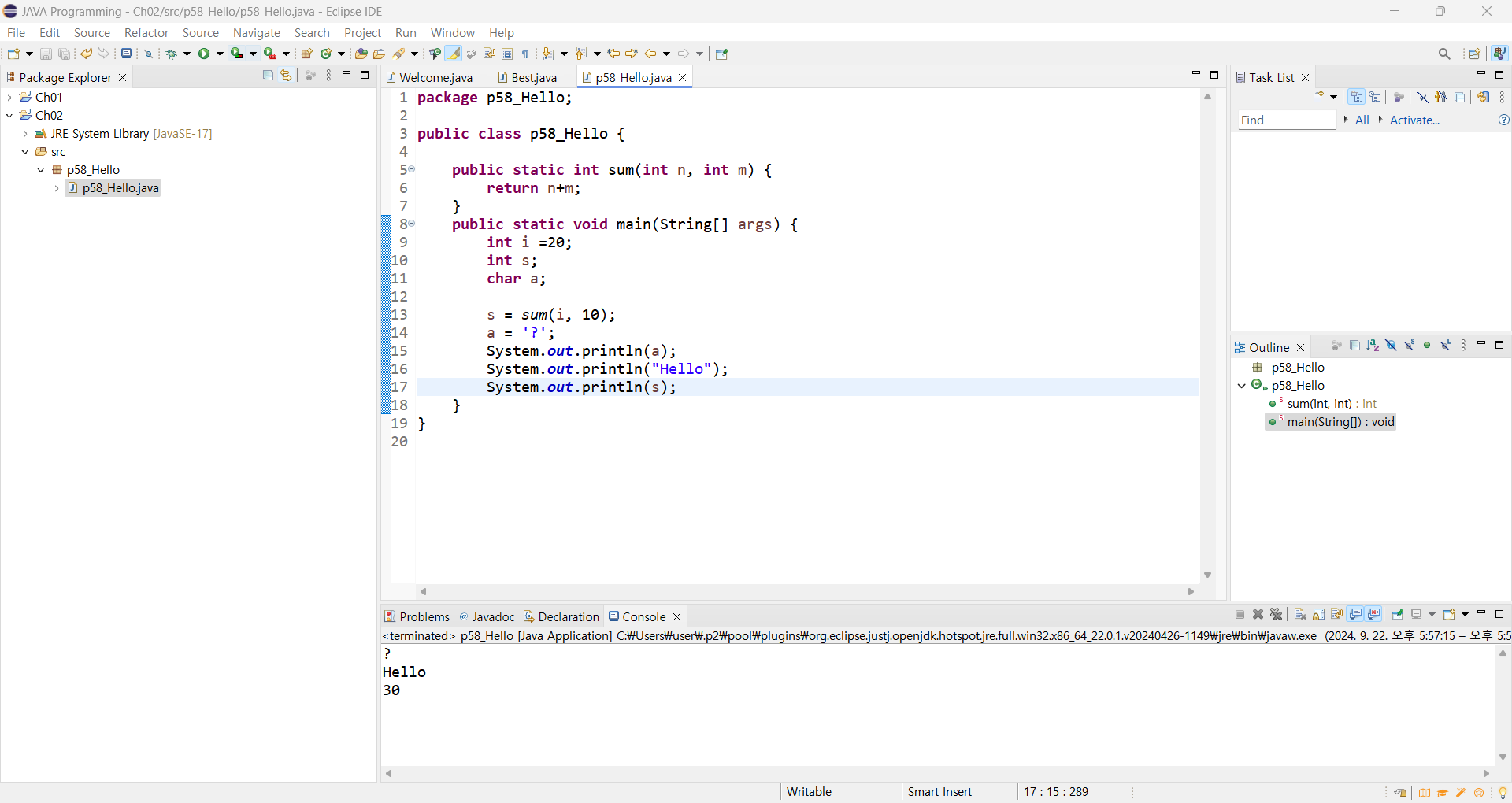This screenshot has width=1512, height=803.
Task: Open the Declaration tab
Action: coord(561,616)
